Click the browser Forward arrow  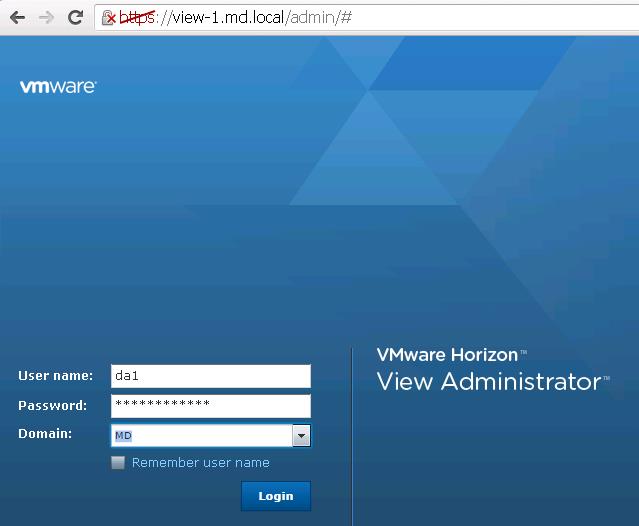point(46,18)
